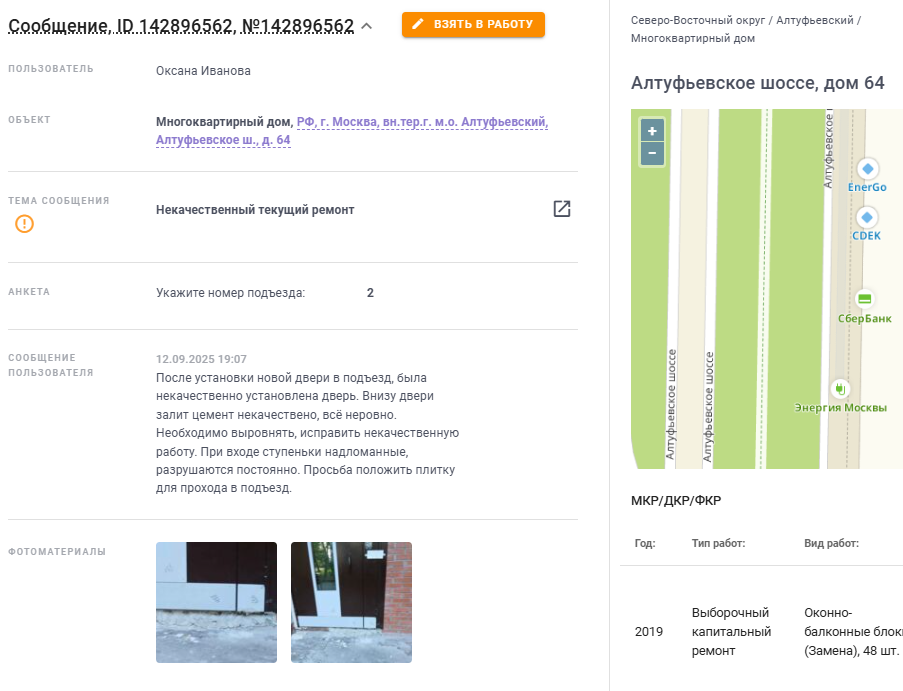
Task: Click the message title ID 142896562
Action: [x=181, y=26]
